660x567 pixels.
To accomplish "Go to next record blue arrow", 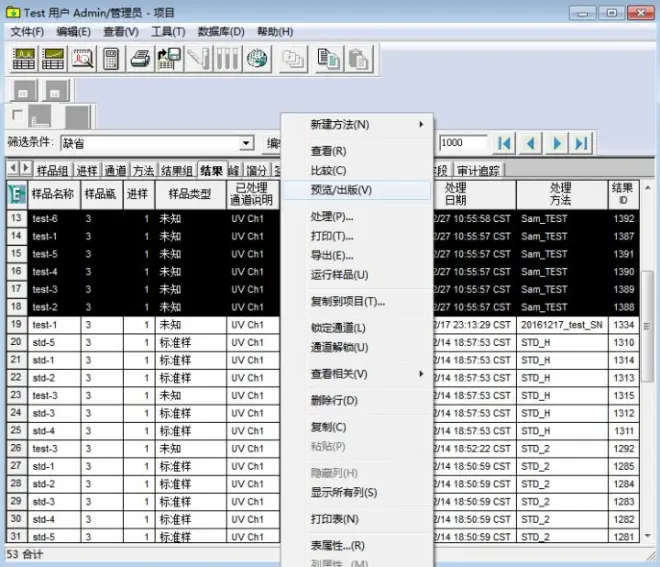I will pos(556,144).
